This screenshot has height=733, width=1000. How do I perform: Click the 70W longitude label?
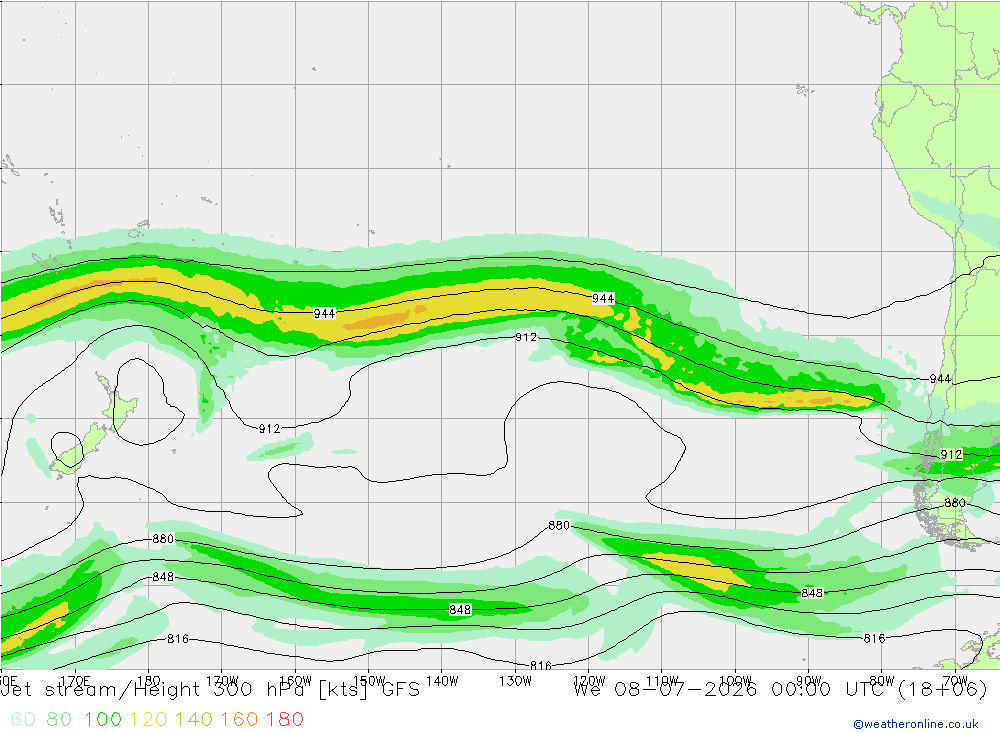955,681
